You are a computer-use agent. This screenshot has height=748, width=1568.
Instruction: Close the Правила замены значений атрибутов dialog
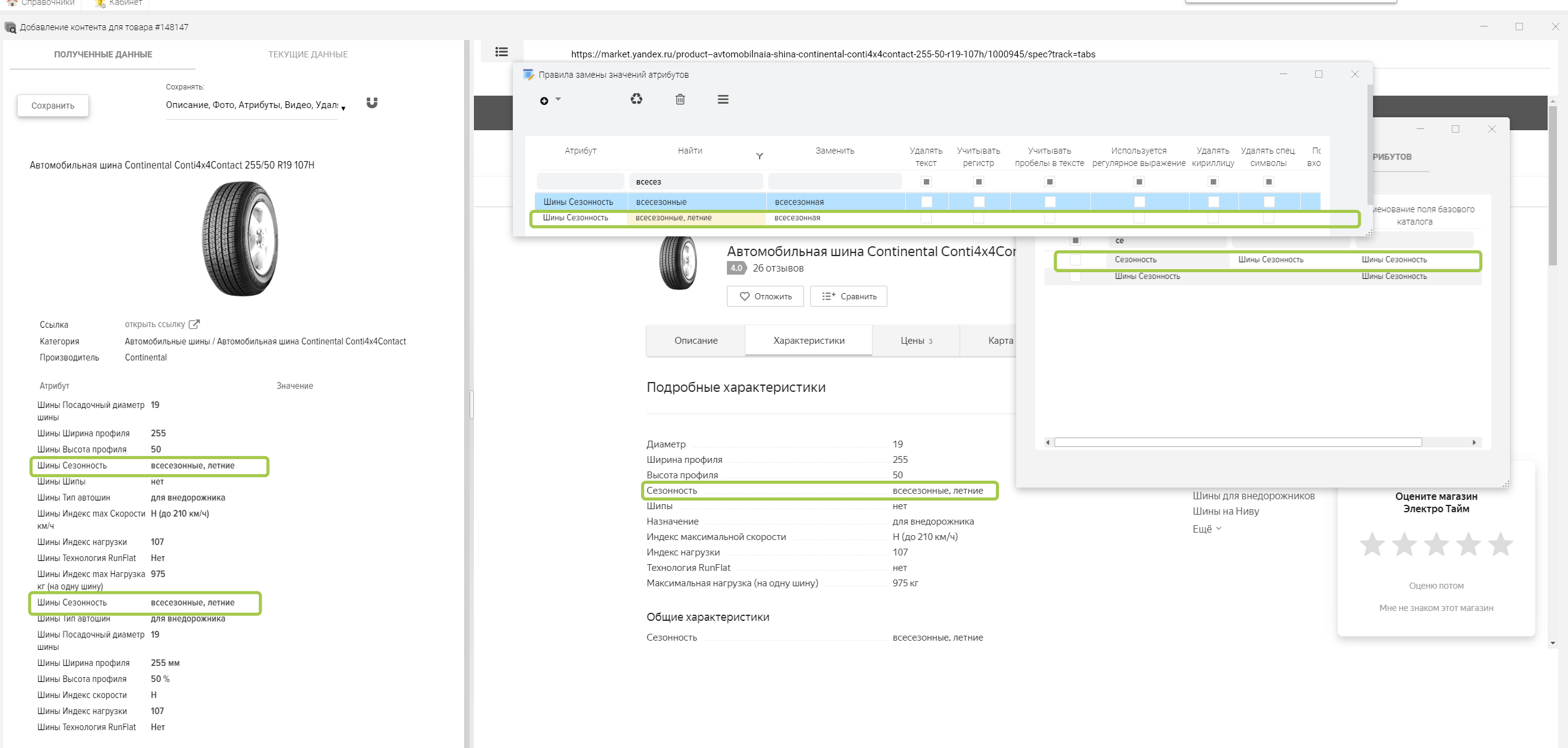1354,74
